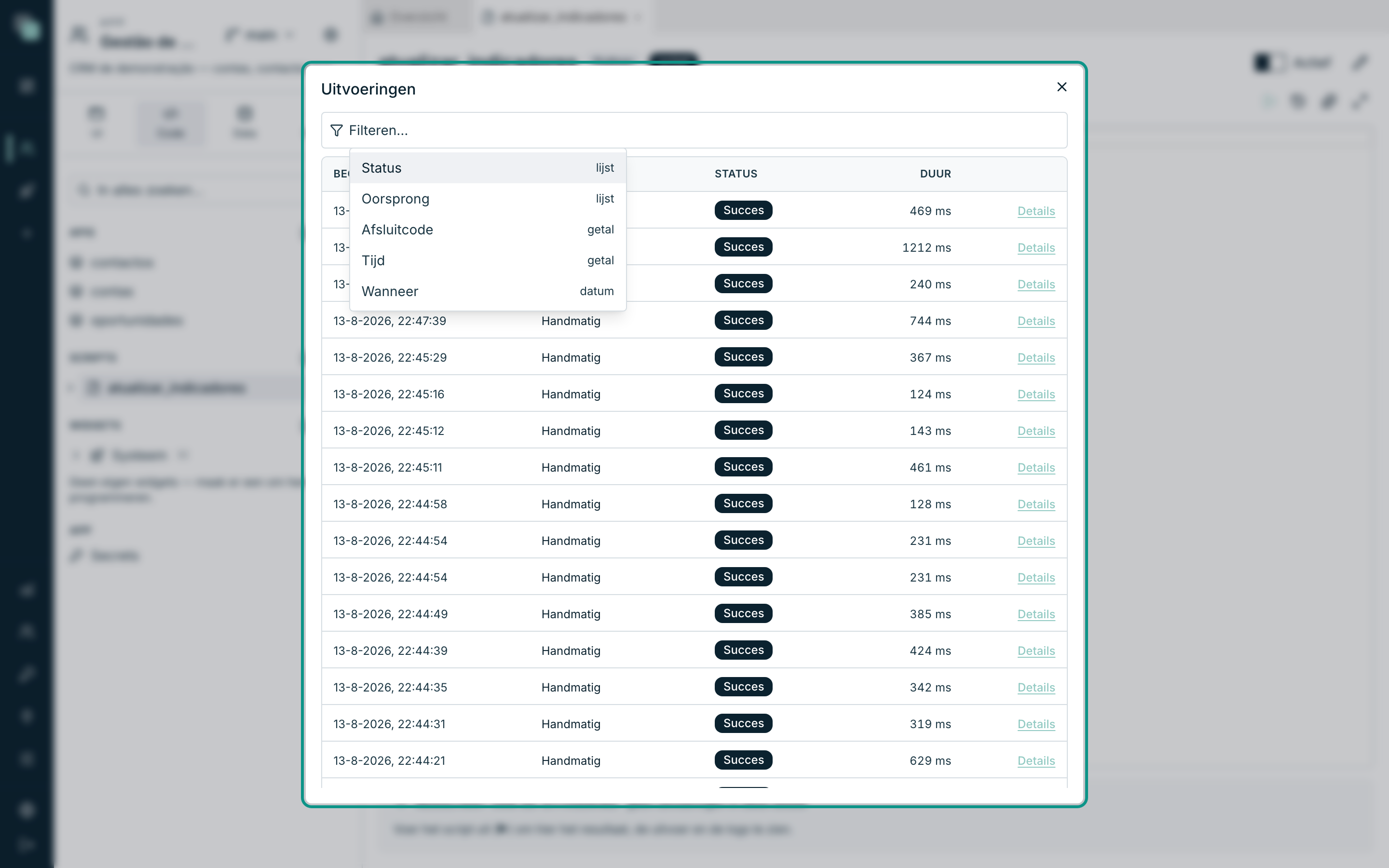Click the 342 ms duration value

pyautogui.click(x=930, y=688)
